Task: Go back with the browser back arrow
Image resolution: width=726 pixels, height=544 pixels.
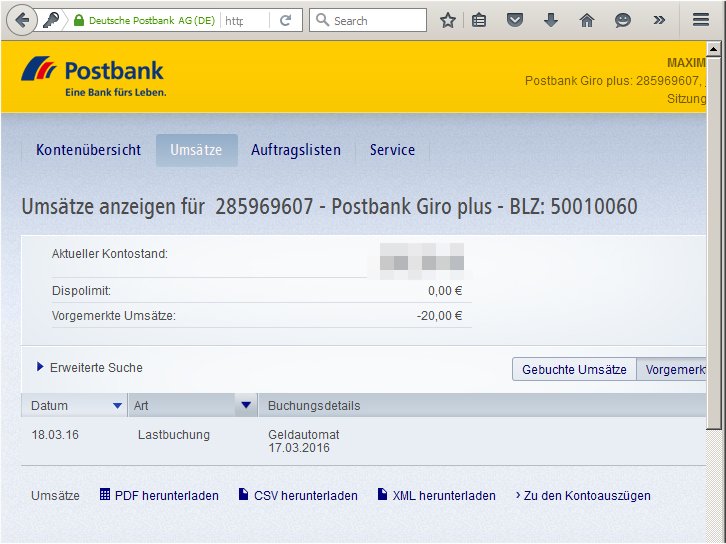Action: (21, 20)
